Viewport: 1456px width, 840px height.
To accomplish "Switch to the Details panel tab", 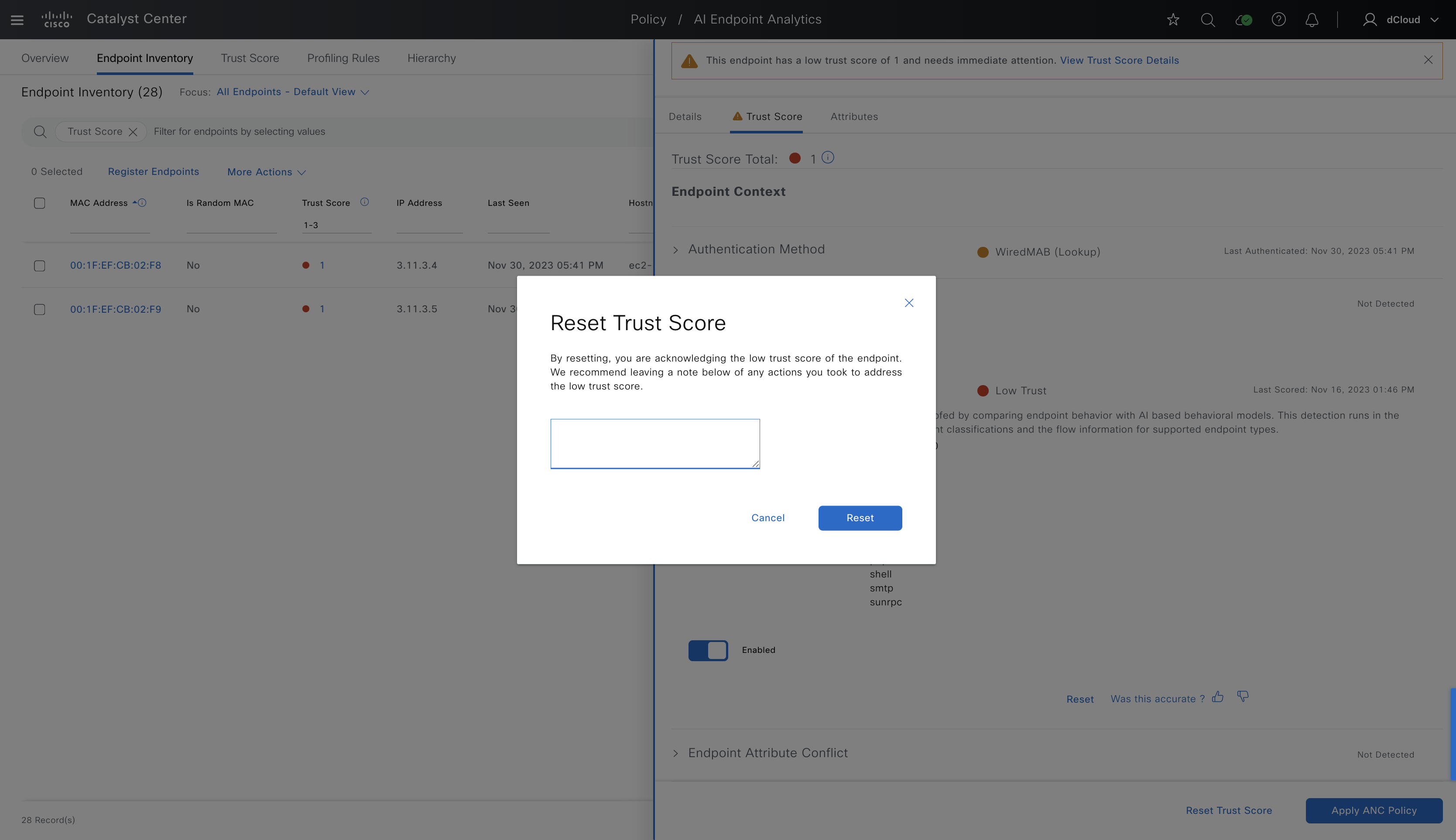I will [685, 116].
